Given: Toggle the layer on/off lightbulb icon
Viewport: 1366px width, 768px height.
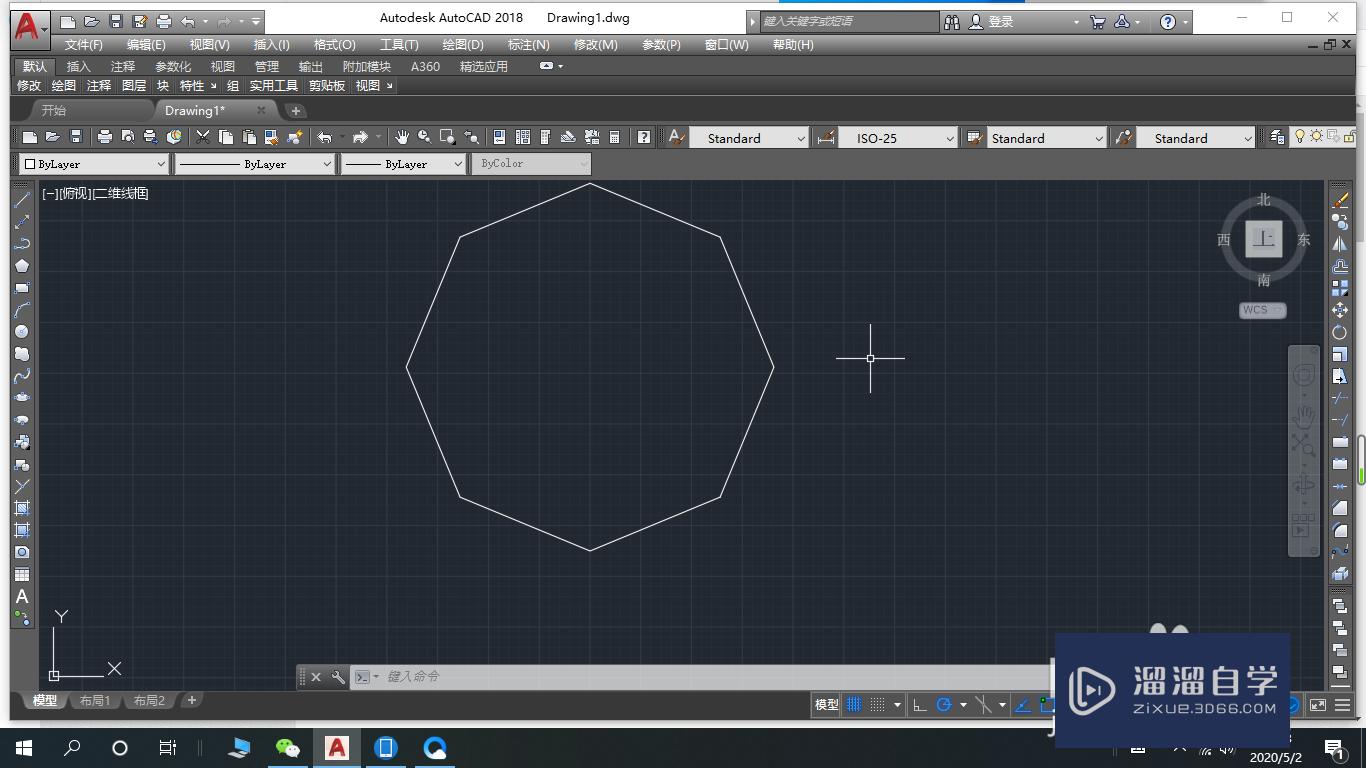Looking at the screenshot, I should [x=1301, y=137].
